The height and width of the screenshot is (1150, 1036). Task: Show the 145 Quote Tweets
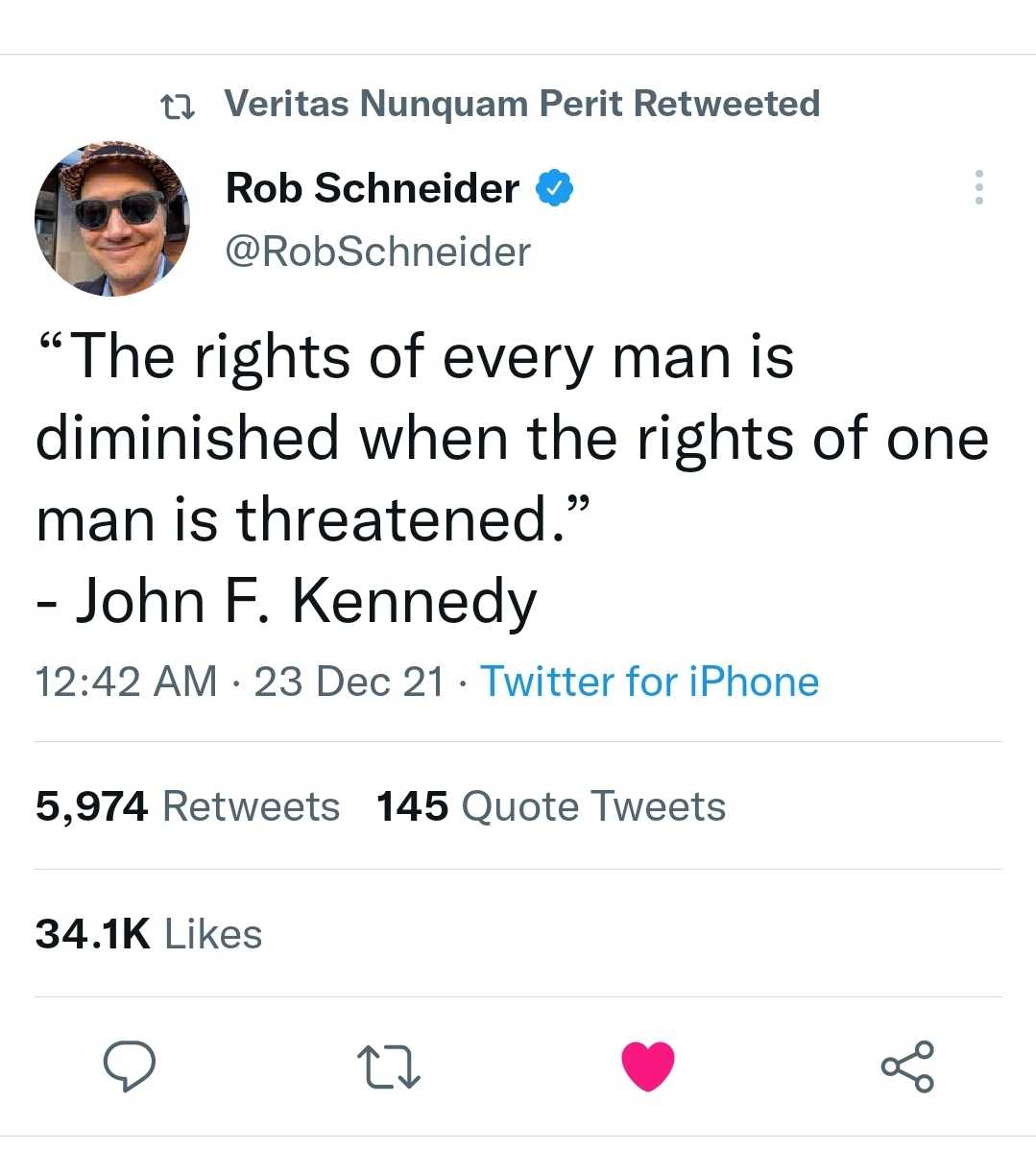coord(551,806)
